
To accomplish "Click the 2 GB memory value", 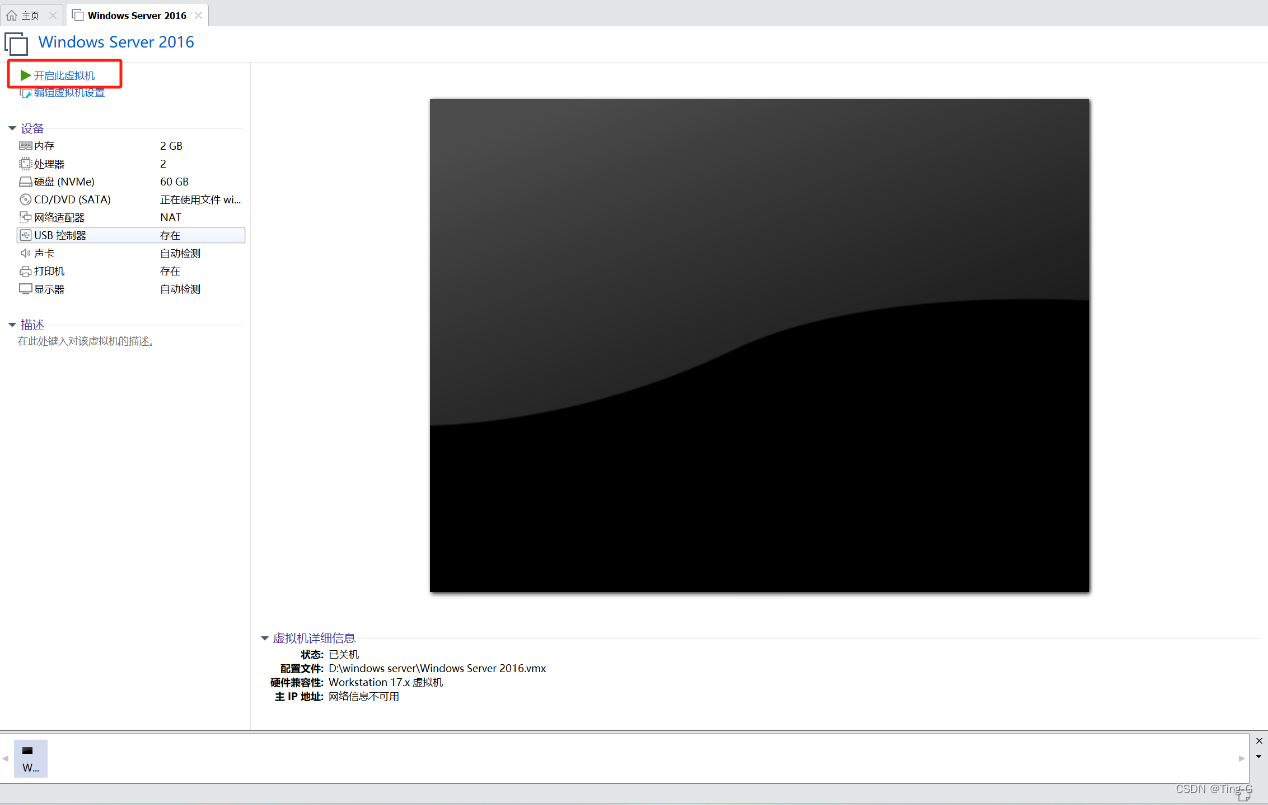I will point(171,146).
